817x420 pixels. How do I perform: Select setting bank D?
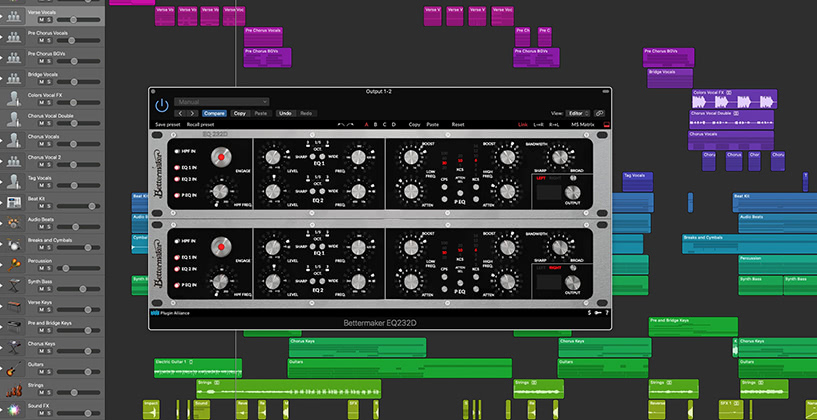coord(393,125)
